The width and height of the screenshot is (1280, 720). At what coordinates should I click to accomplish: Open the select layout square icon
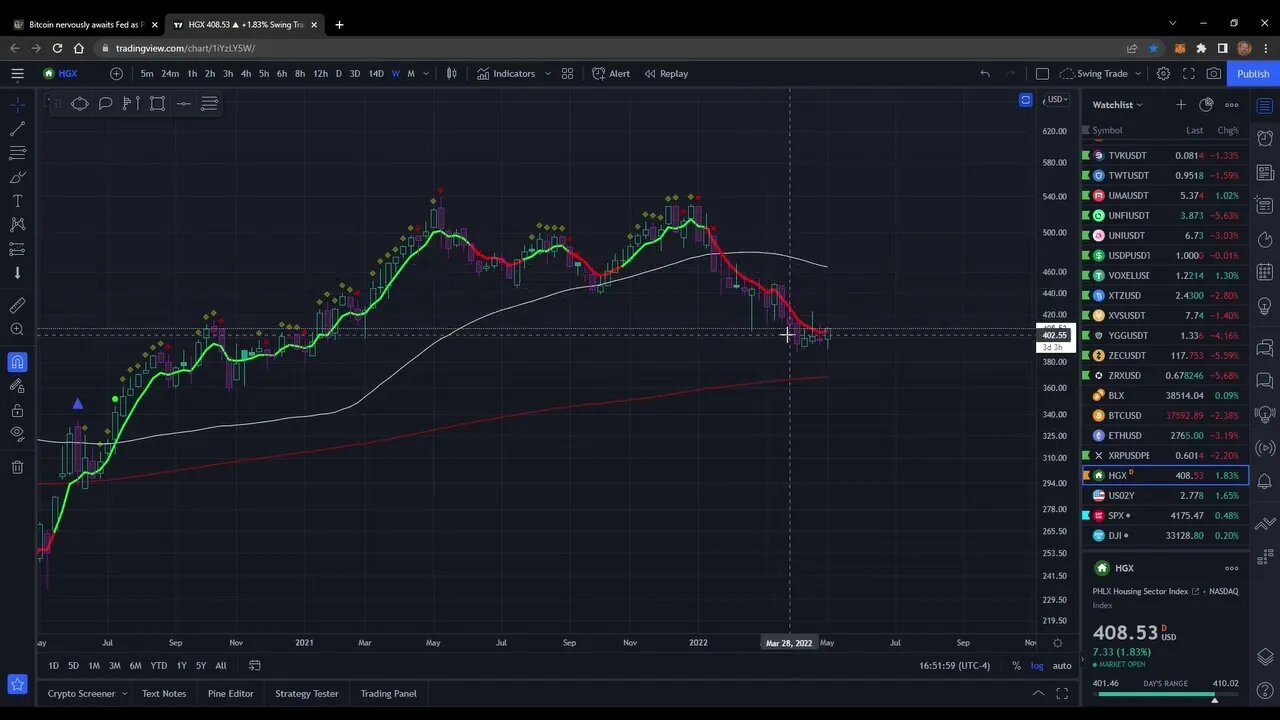point(1042,73)
